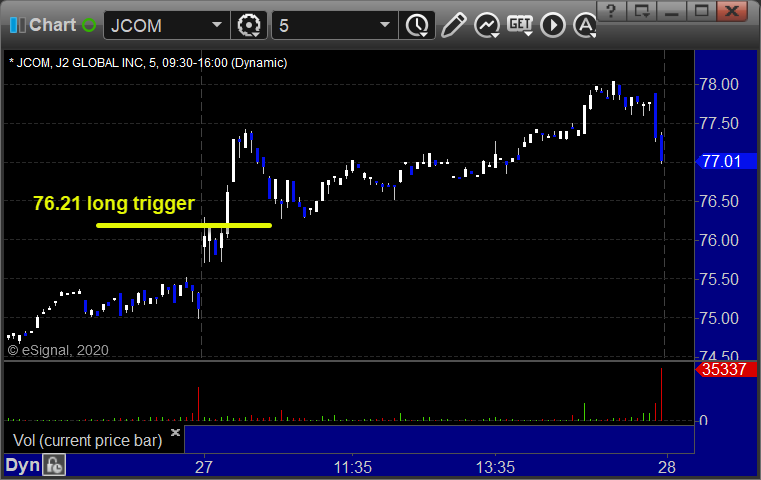The width and height of the screenshot is (761, 480).
Task: Click the 28 date axis label
Action: [x=667, y=467]
